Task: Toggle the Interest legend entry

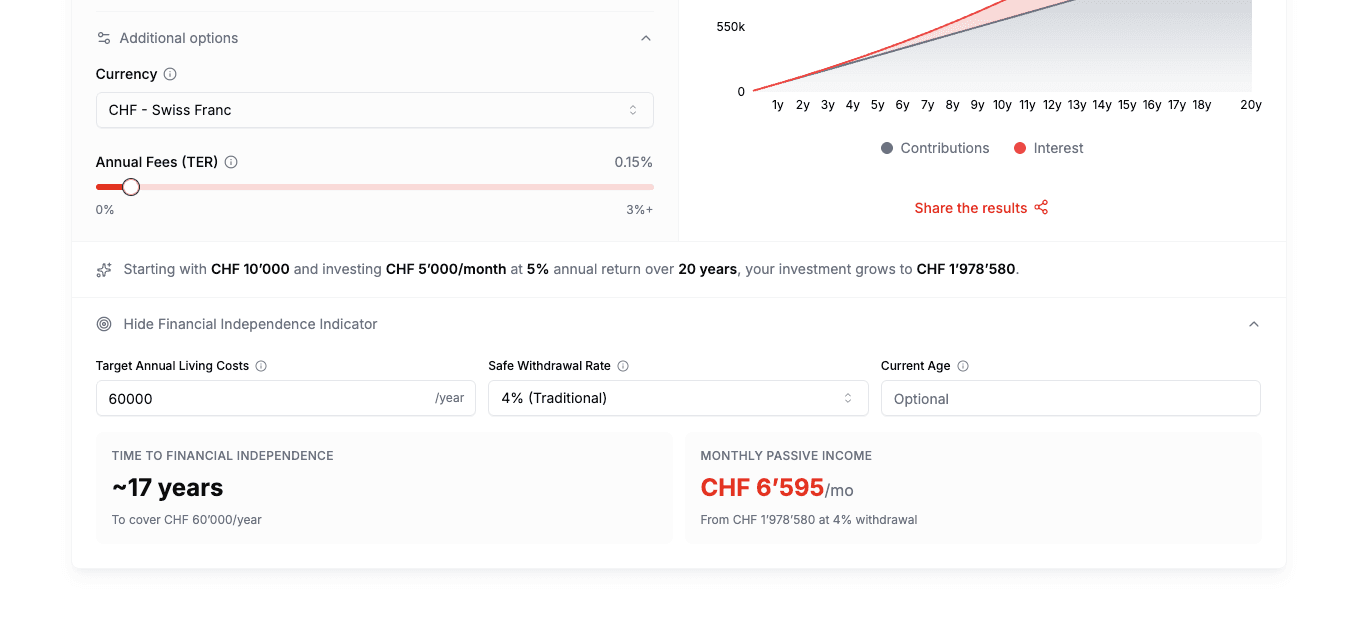Action: pos(1048,147)
